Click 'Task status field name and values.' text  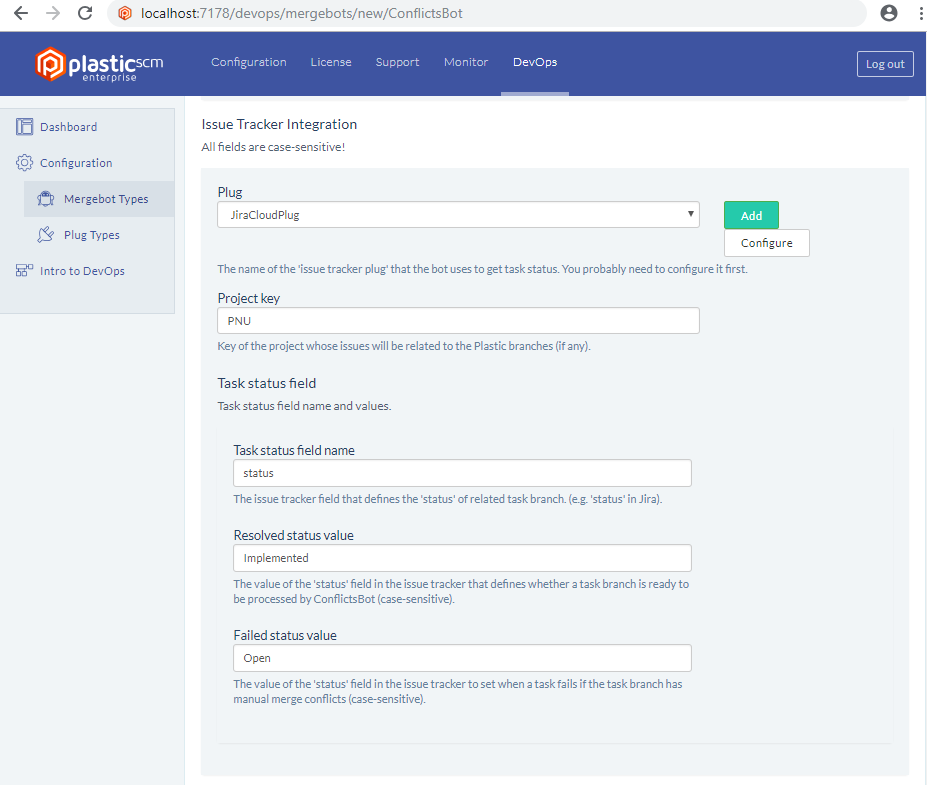pos(304,406)
